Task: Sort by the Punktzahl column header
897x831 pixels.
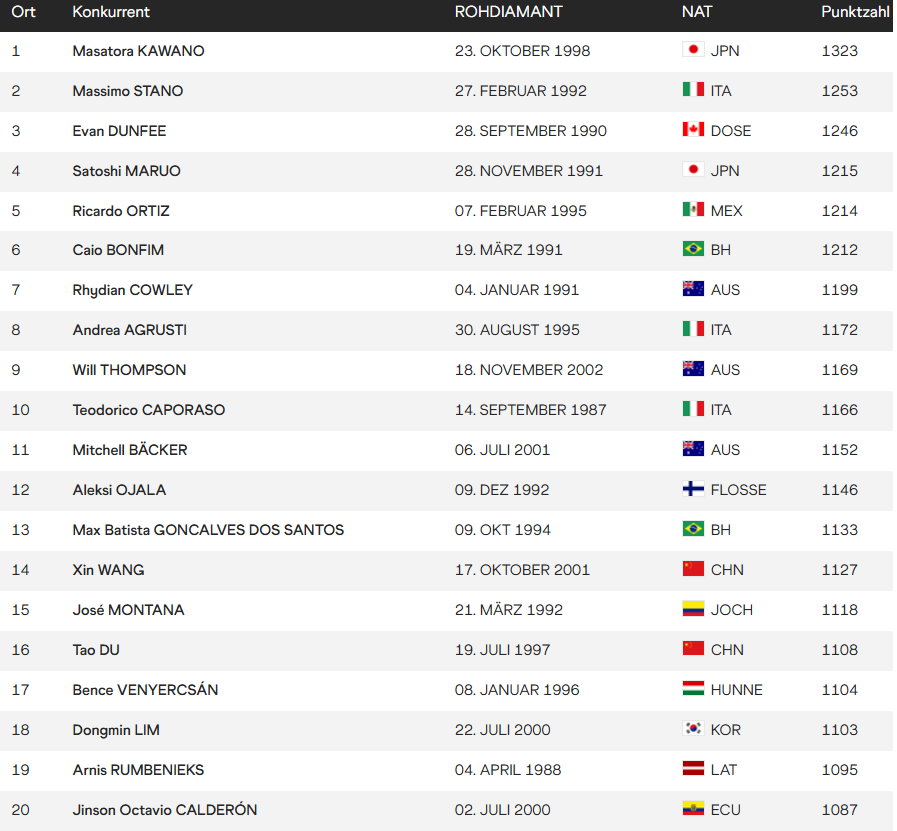Action: [855, 12]
